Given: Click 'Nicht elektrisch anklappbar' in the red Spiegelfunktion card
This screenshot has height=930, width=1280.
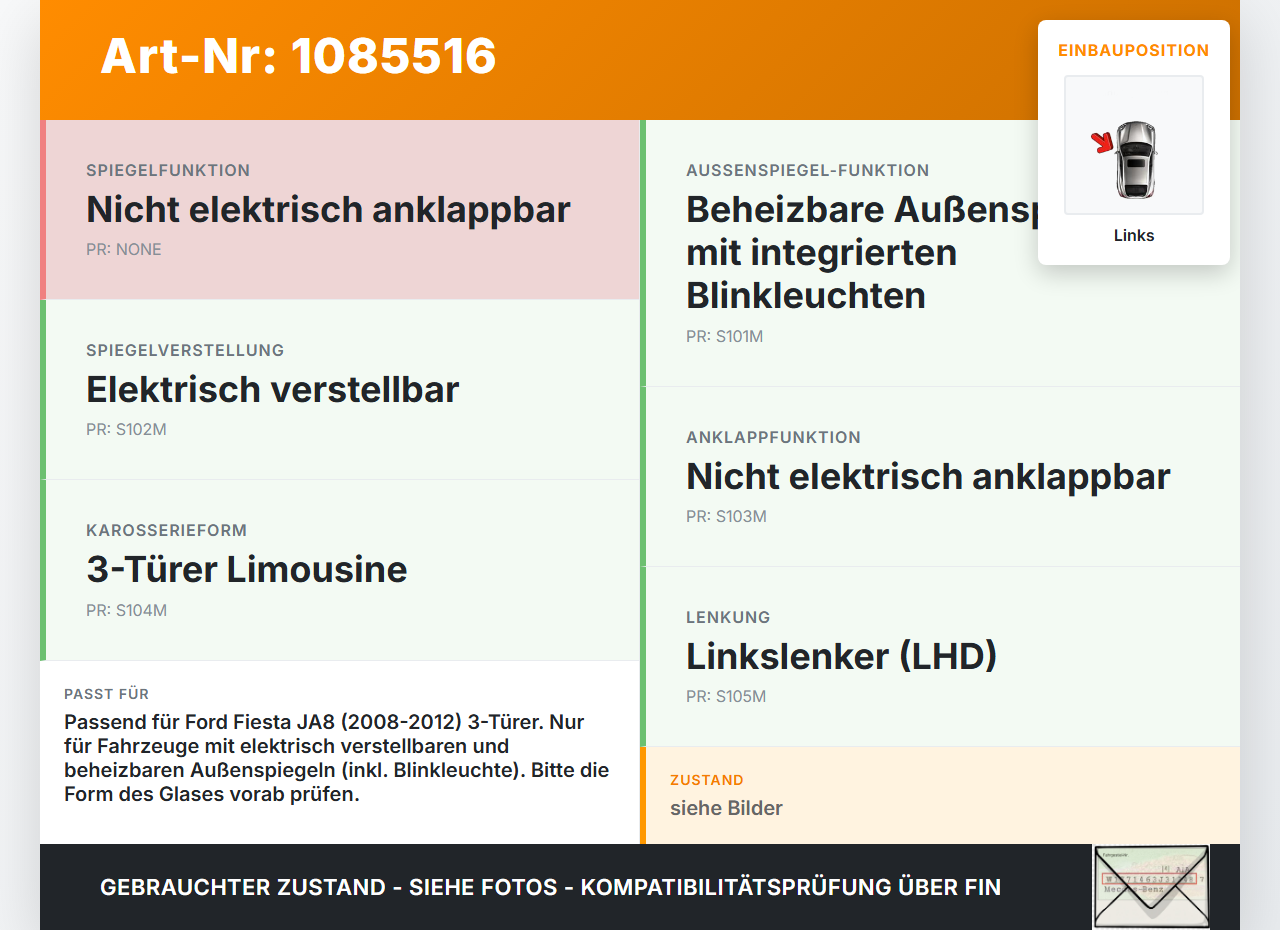Looking at the screenshot, I should [x=328, y=210].
